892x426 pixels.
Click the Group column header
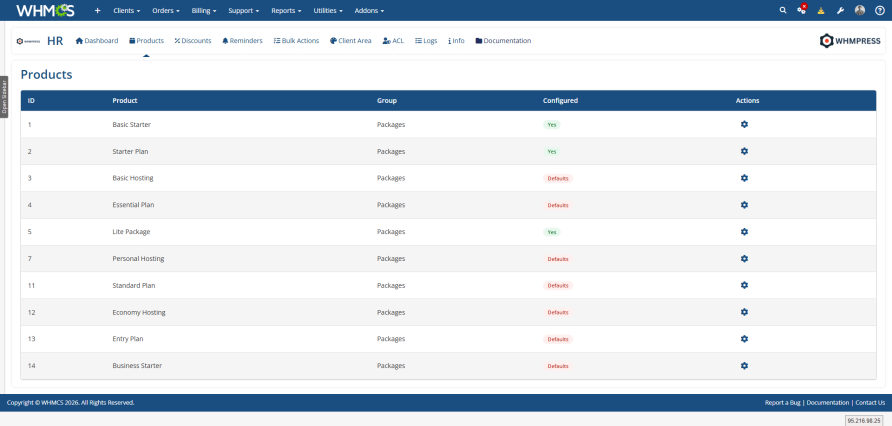[387, 101]
